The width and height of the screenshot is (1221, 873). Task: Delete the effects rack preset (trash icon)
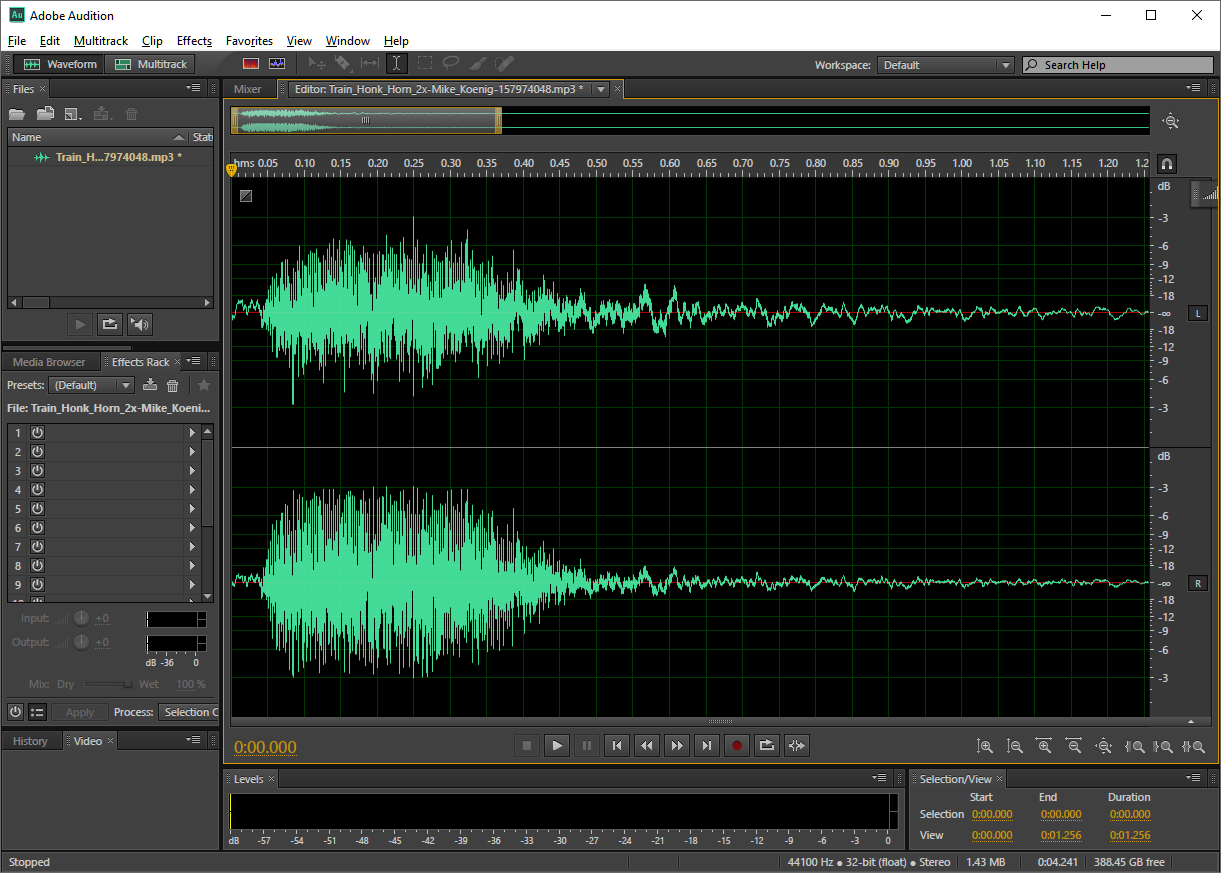tap(172, 385)
